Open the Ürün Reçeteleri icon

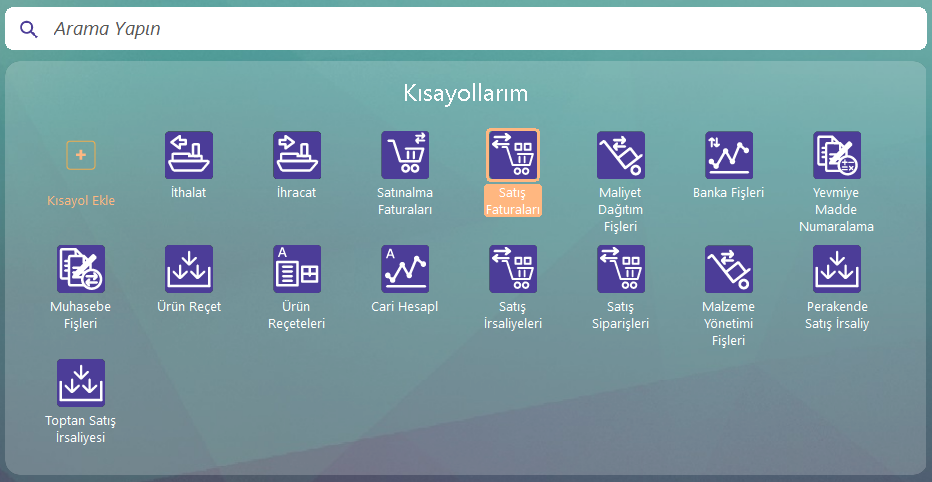click(x=297, y=269)
